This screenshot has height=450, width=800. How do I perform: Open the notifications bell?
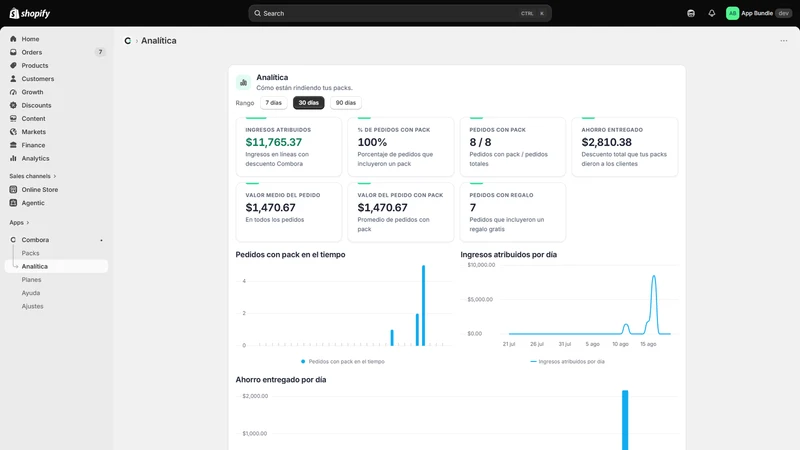pyautogui.click(x=712, y=13)
